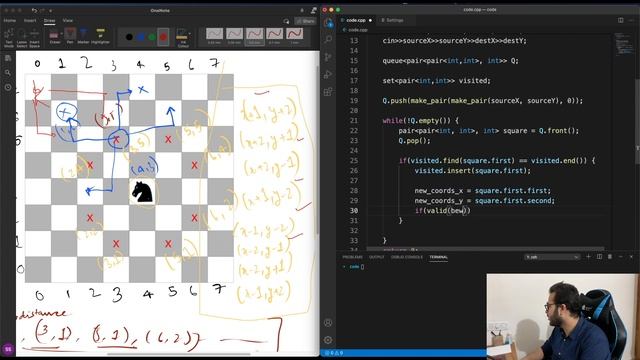Open the View tab in OneNote
This screenshot has height=360, width=640.
[68, 20]
